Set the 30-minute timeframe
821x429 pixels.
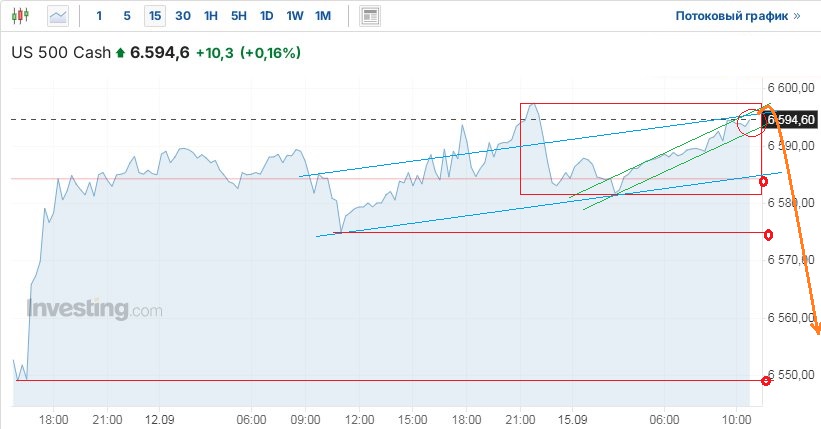point(182,16)
